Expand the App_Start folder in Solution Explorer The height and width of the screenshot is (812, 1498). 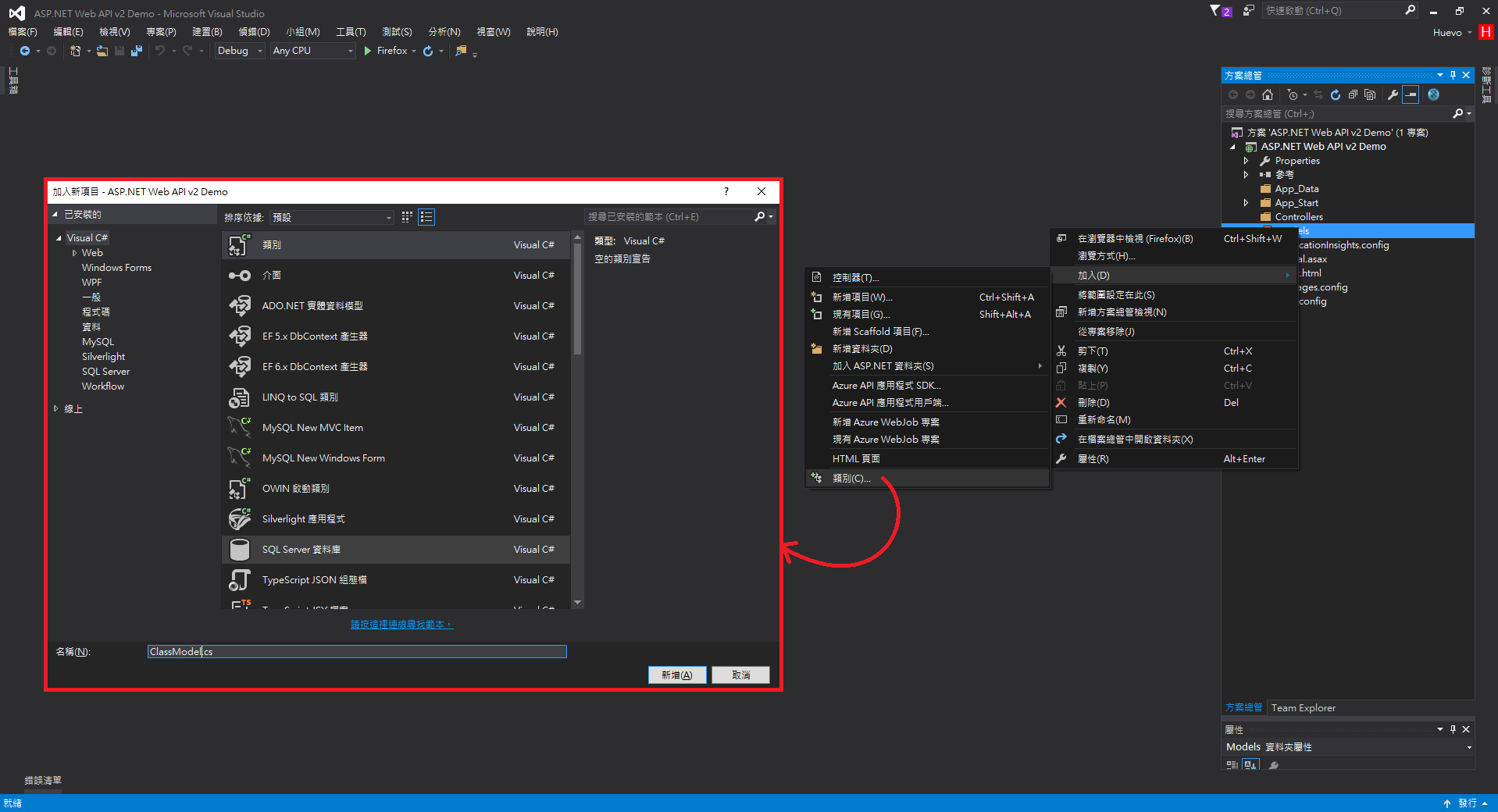[1246, 202]
